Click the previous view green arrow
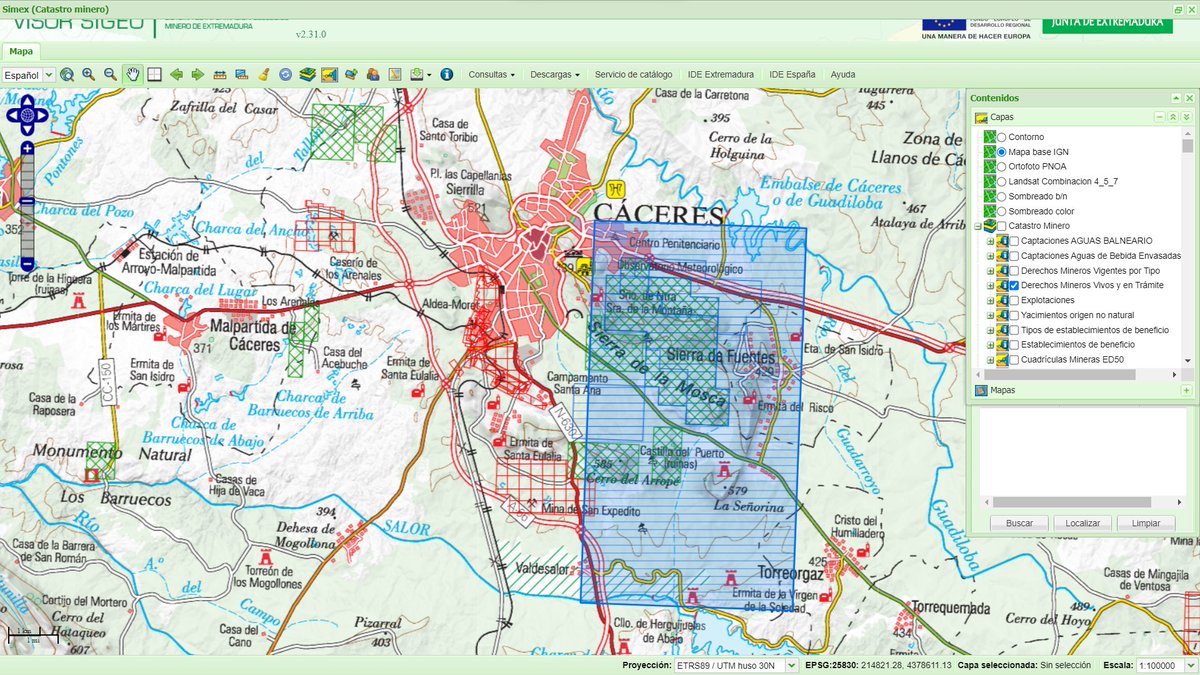 click(x=176, y=74)
